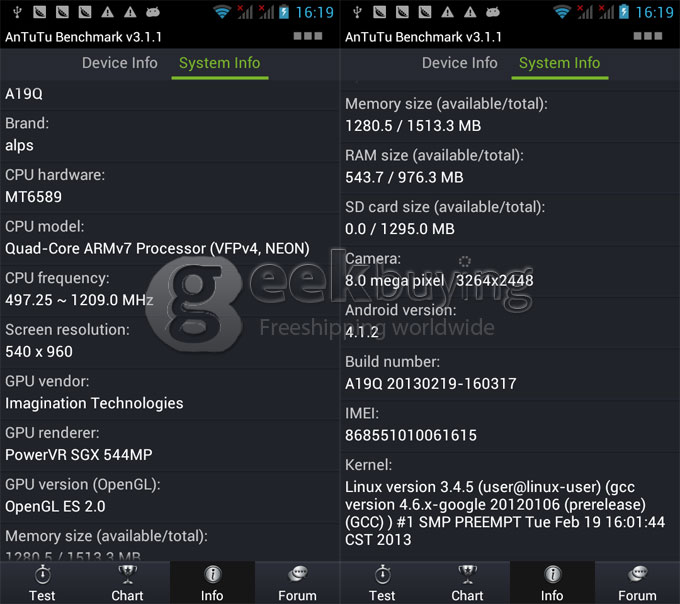680x604 pixels.
Task: Tap USB icon in left status bar
Action: tap(17, 12)
